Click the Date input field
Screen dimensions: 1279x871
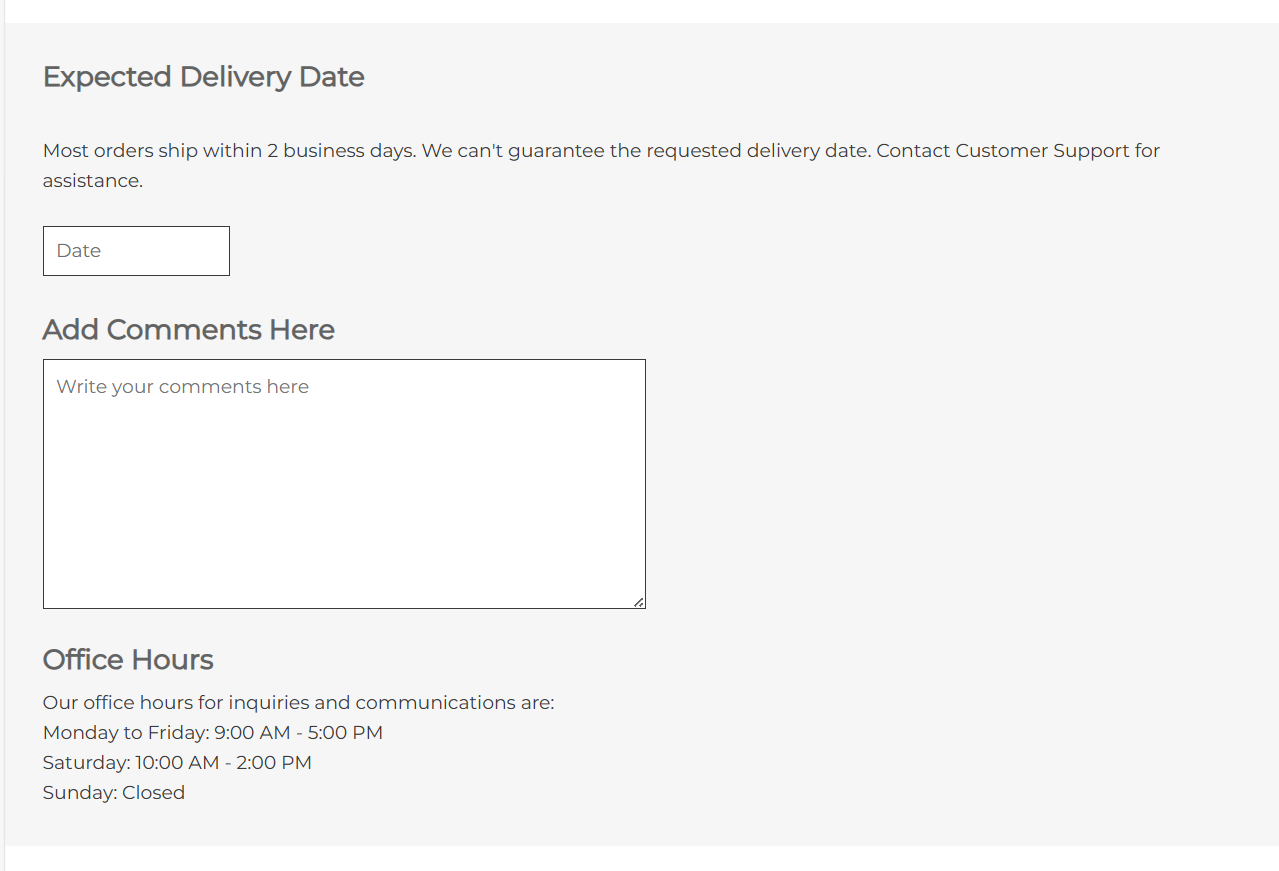tap(136, 251)
